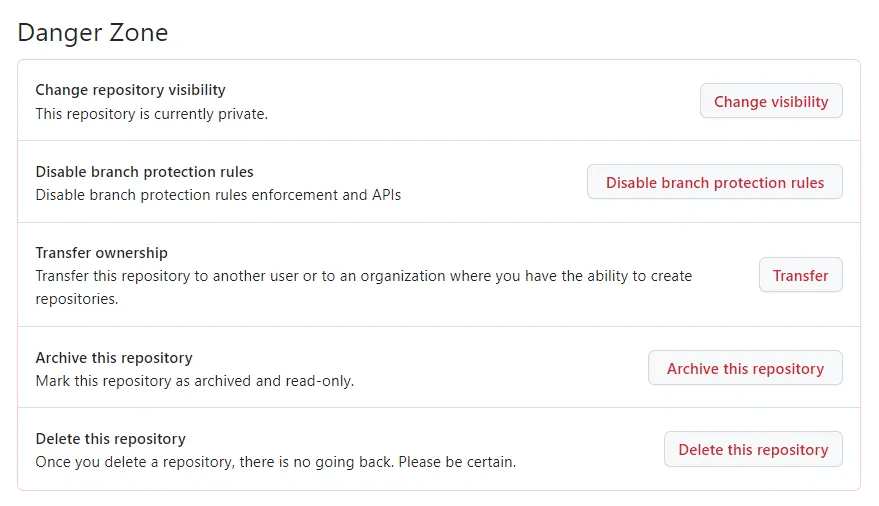Click the 'enforcement and APIs' description text
This screenshot has height=506, width=879.
pos(322,195)
